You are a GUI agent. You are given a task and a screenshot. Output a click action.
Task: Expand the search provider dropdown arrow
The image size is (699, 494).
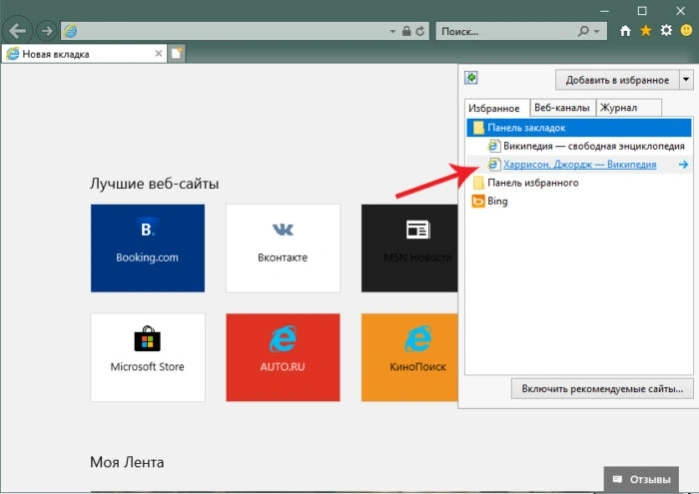[x=597, y=31]
